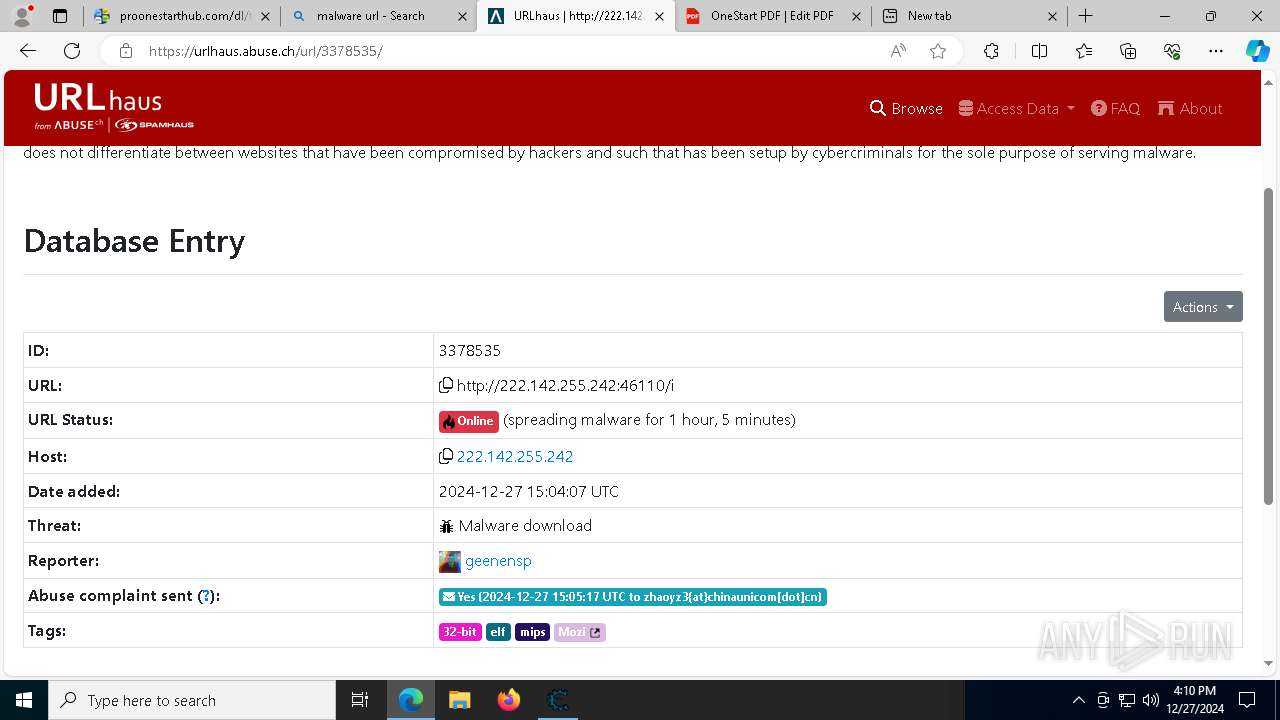This screenshot has width=1280, height=720.
Task: Open the Browse navigation item
Action: click(x=906, y=108)
